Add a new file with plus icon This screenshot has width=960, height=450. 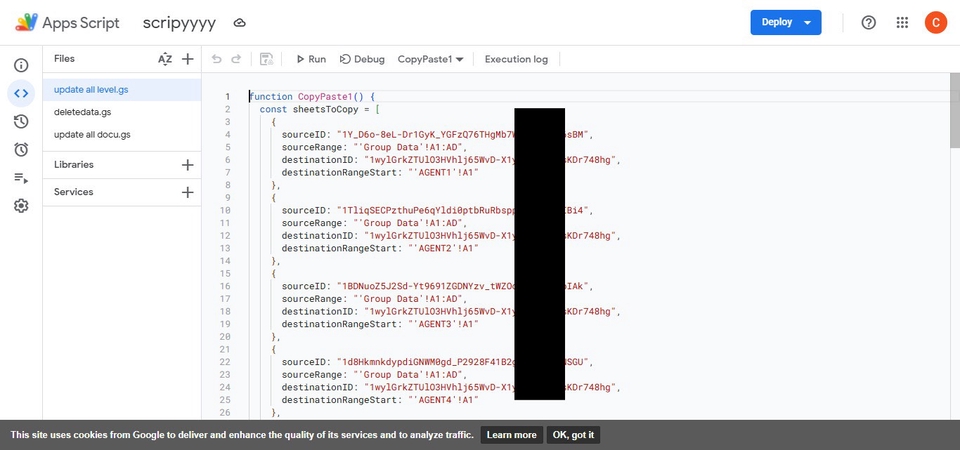(x=188, y=59)
